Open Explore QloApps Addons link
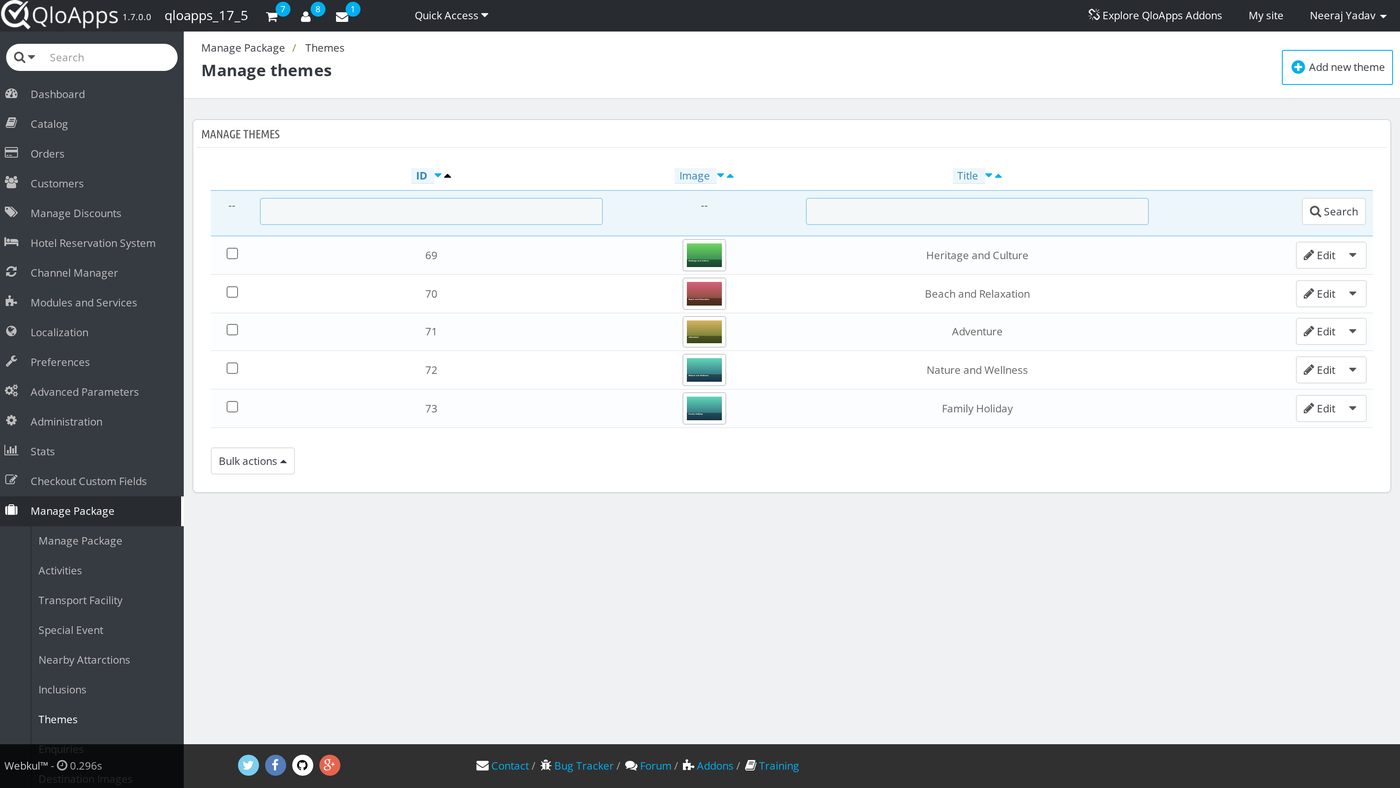1400x788 pixels. coord(1155,16)
